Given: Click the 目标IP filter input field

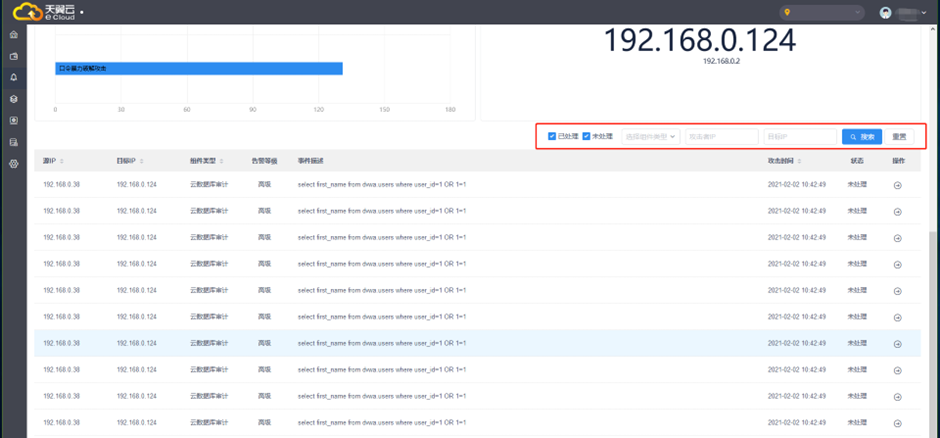Looking at the screenshot, I should tap(799, 136).
